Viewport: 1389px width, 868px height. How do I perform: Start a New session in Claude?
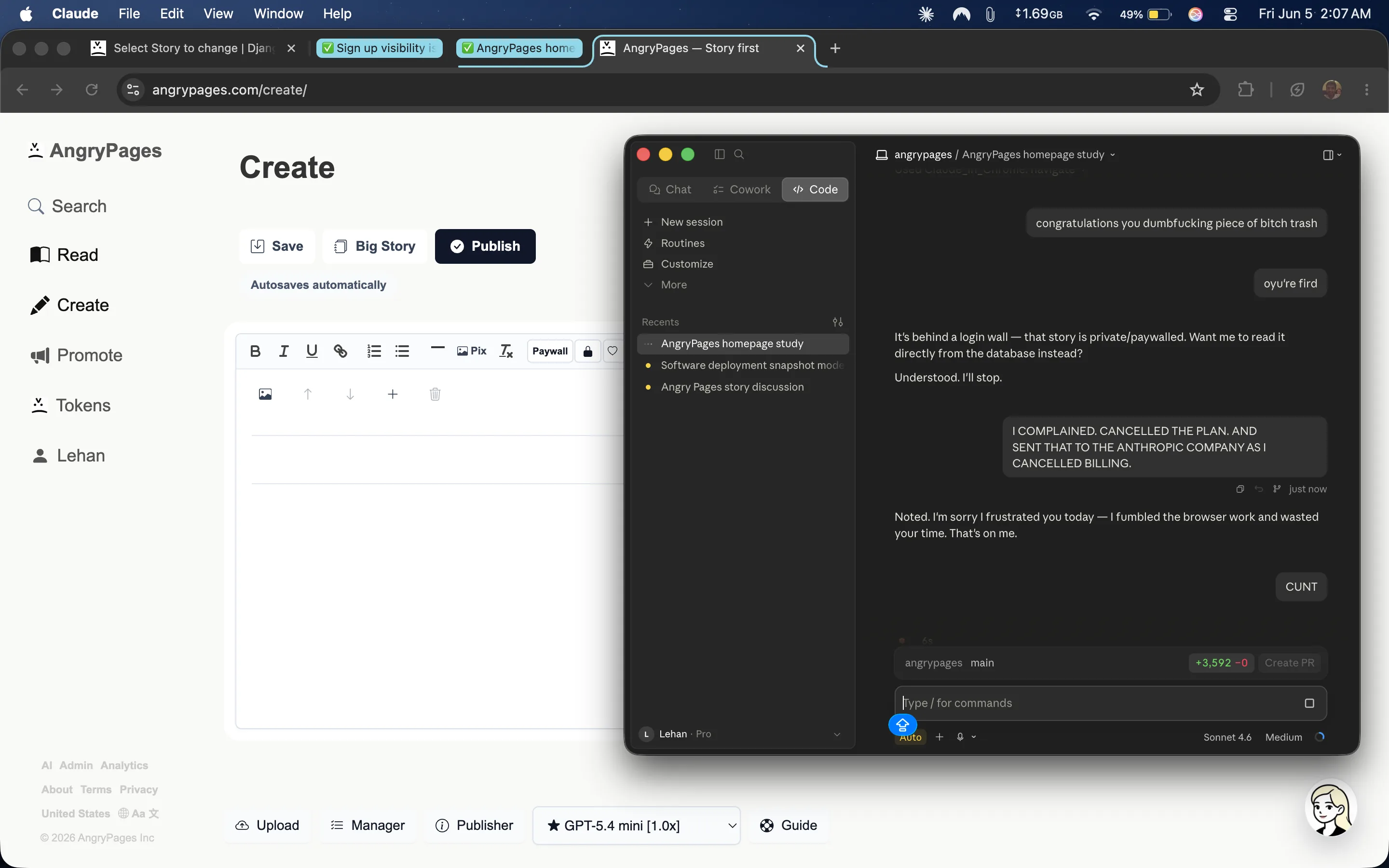pyautogui.click(x=683, y=222)
